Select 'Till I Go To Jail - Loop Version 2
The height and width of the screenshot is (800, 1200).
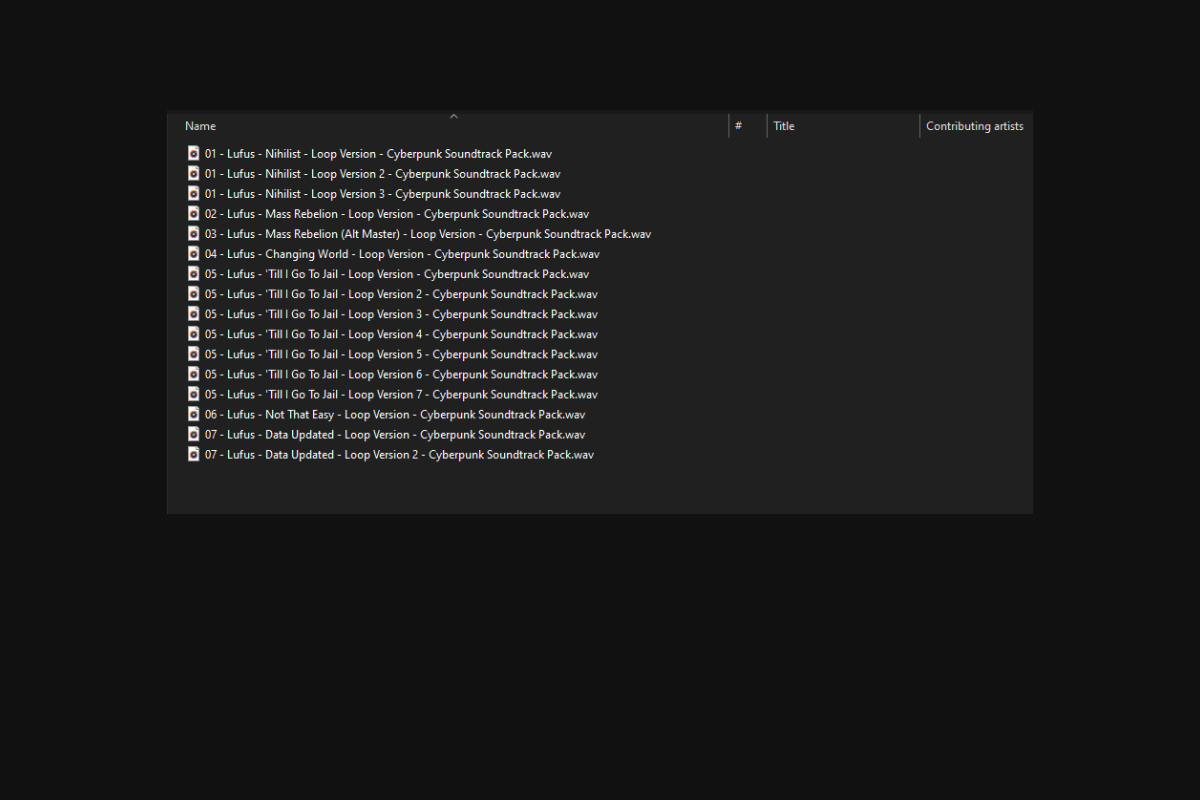coord(401,294)
